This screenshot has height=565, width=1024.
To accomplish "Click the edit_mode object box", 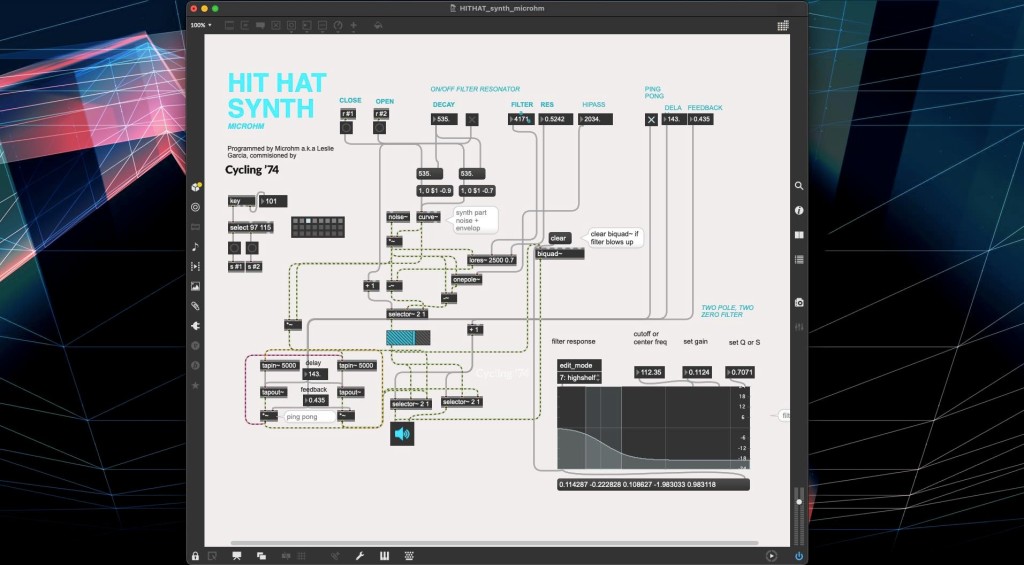I will tap(580, 365).
